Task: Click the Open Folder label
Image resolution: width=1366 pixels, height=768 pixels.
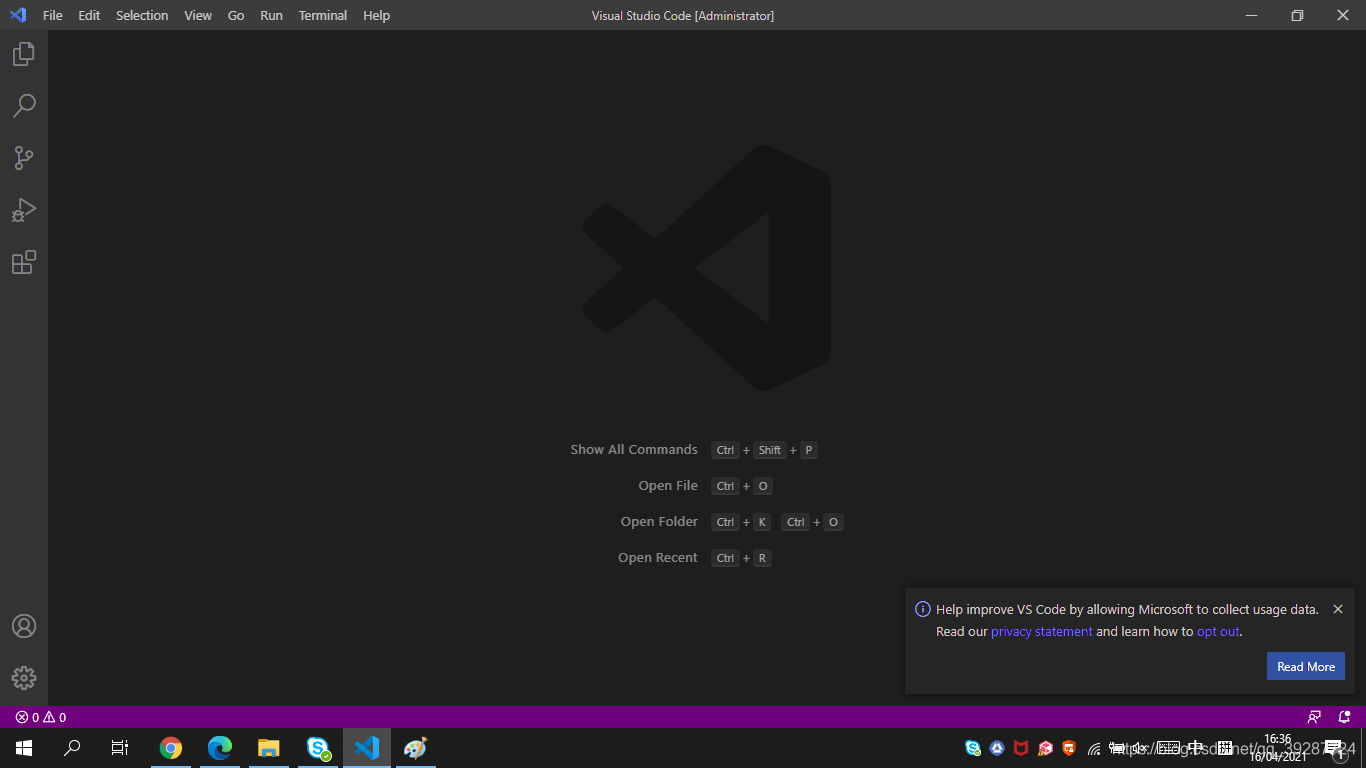Action: click(659, 522)
